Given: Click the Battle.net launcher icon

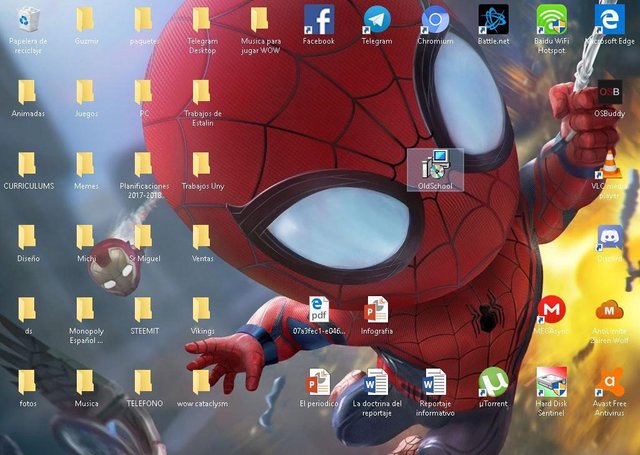Looking at the screenshot, I should 493,20.
